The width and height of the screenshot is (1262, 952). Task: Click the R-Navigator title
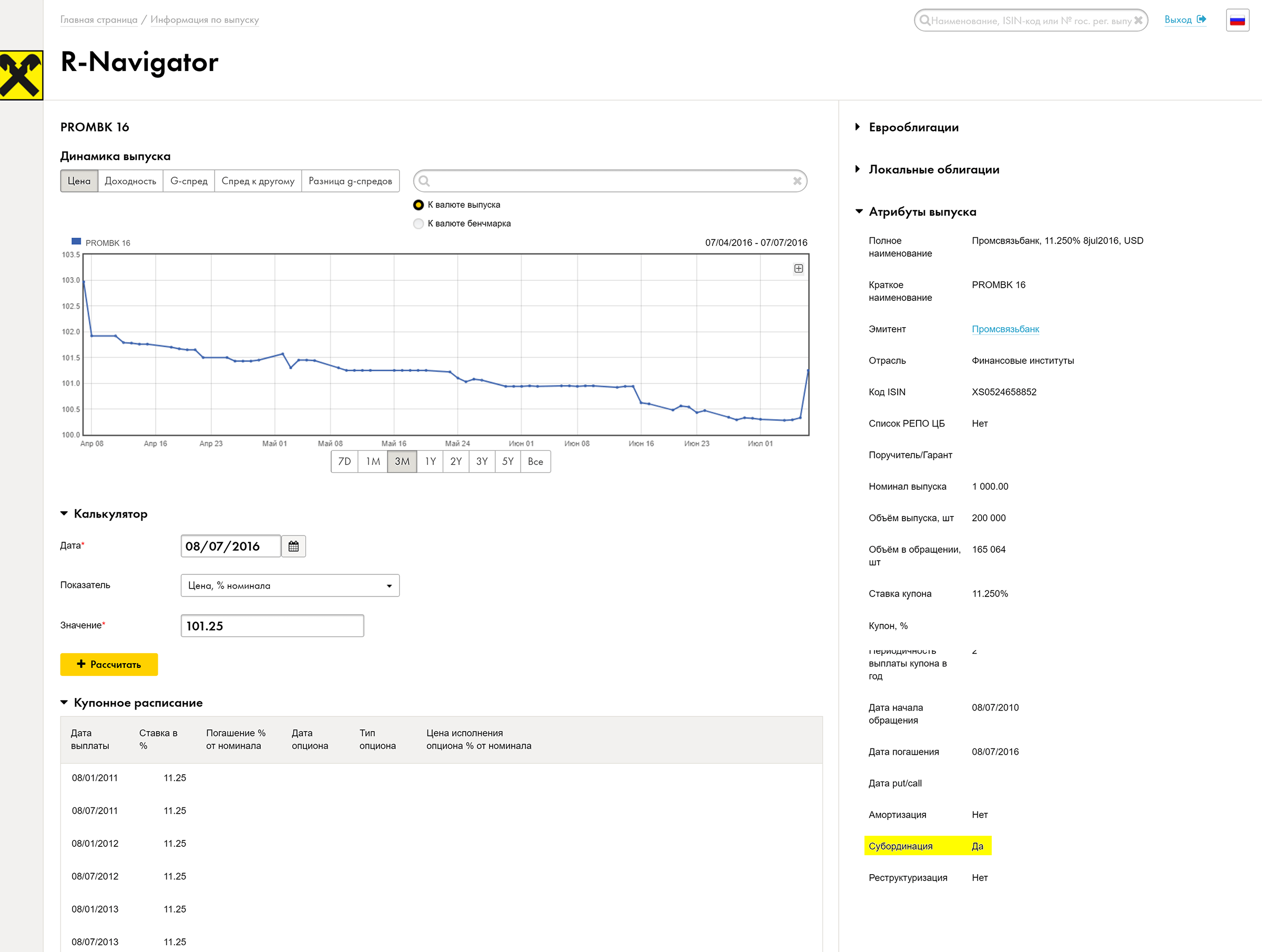pos(139,62)
